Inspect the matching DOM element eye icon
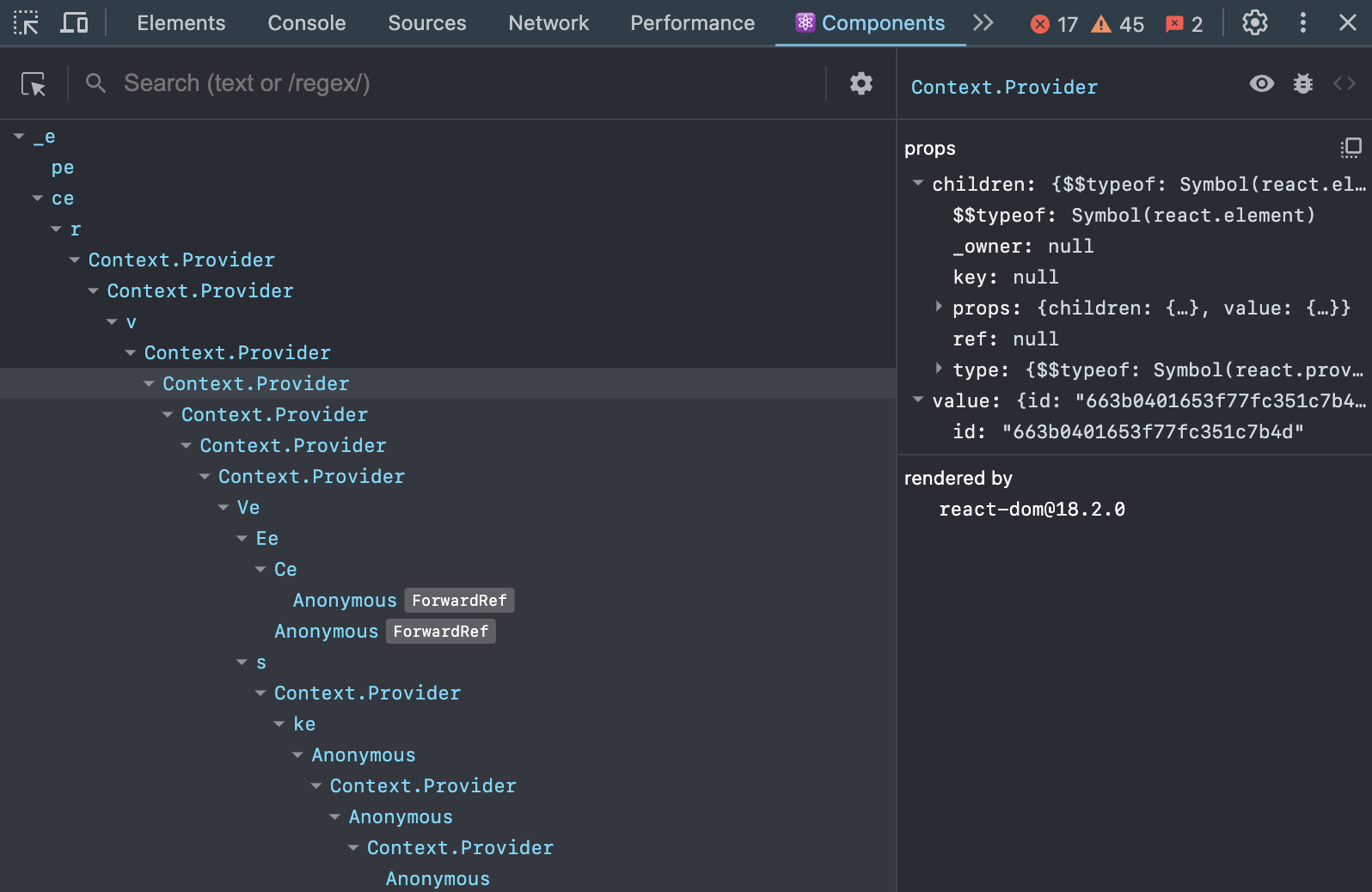 [x=1262, y=83]
